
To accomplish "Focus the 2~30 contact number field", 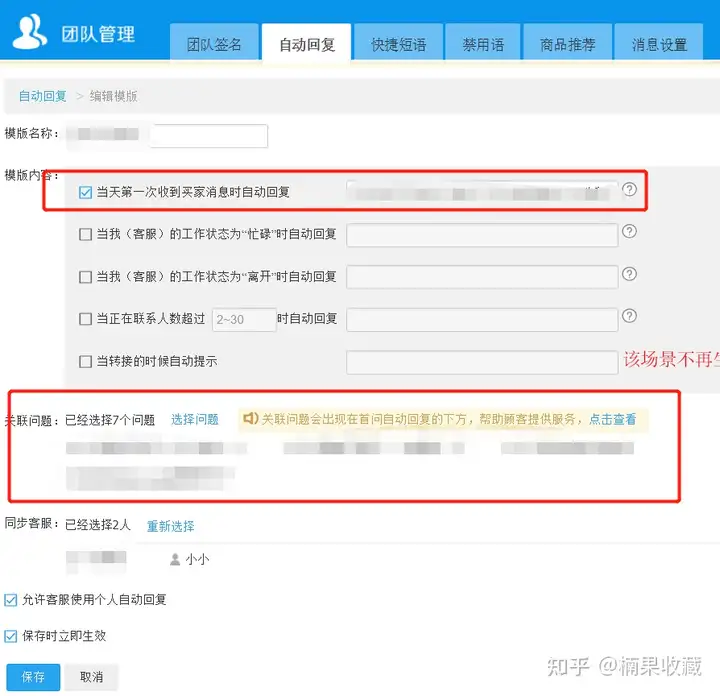I will (x=244, y=320).
